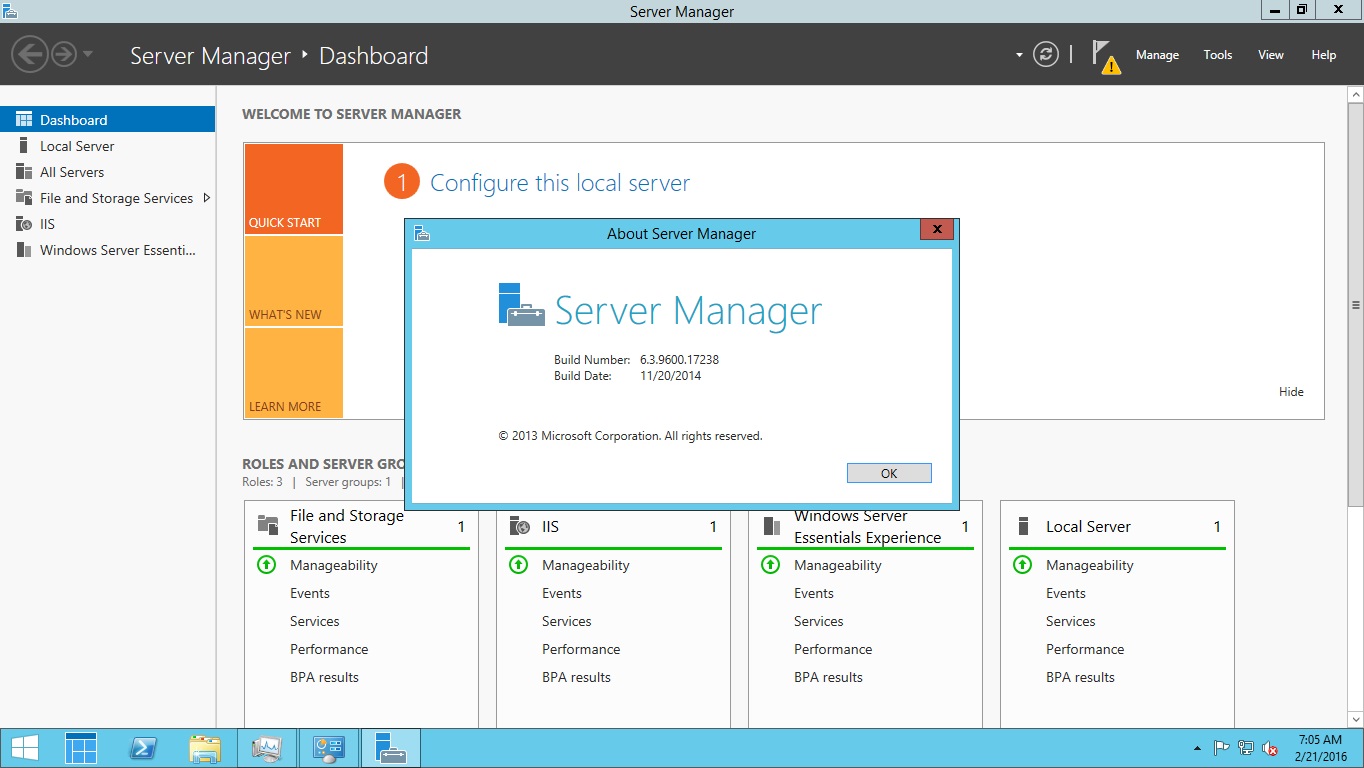This screenshot has width=1364, height=768.
Task: Open the Manage menu
Action: pyautogui.click(x=1157, y=55)
